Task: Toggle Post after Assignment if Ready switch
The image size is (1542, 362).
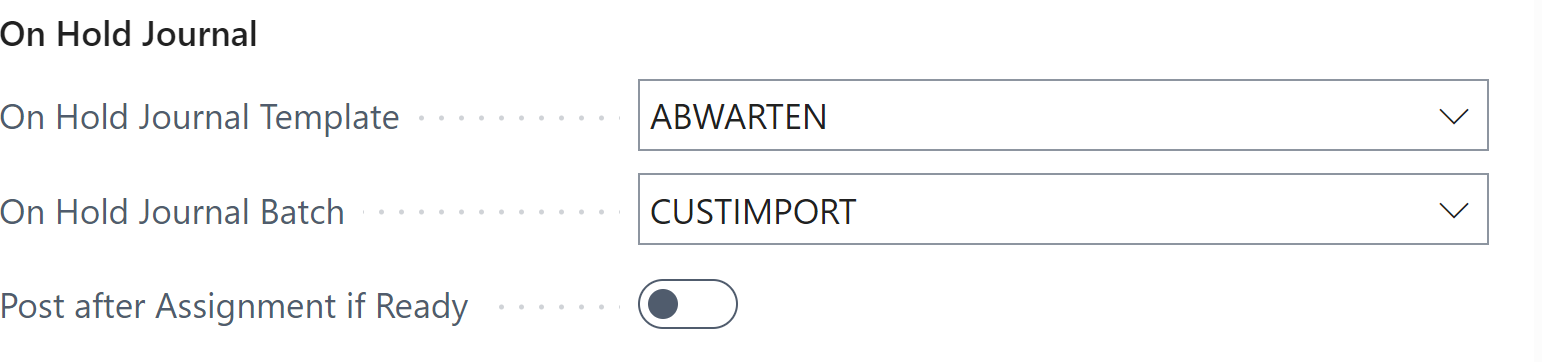Action: pos(688,304)
